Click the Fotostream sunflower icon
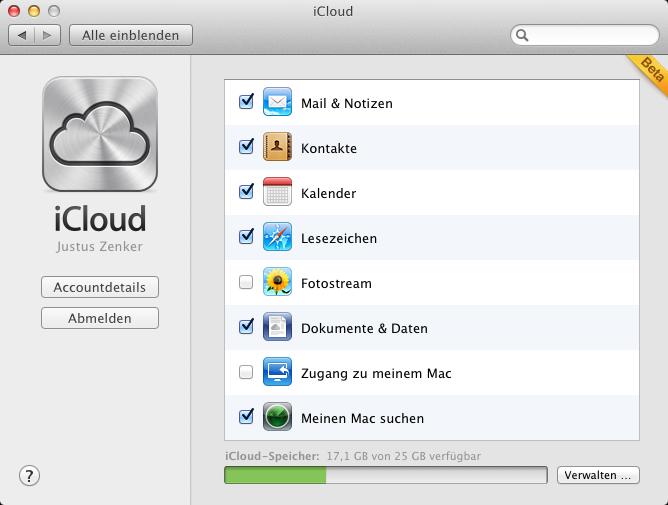 tap(277, 282)
